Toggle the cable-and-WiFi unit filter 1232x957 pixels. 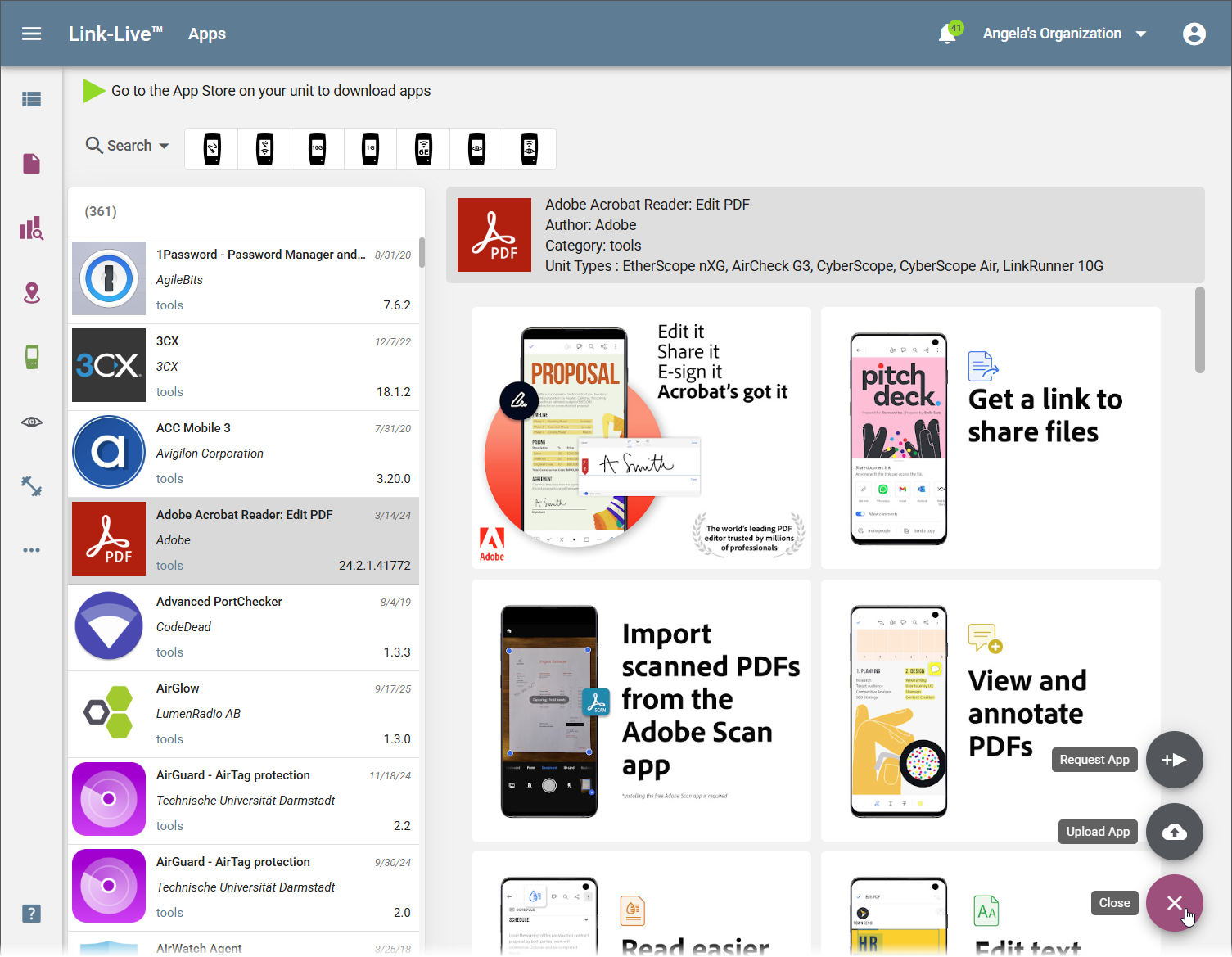coord(264,149)
